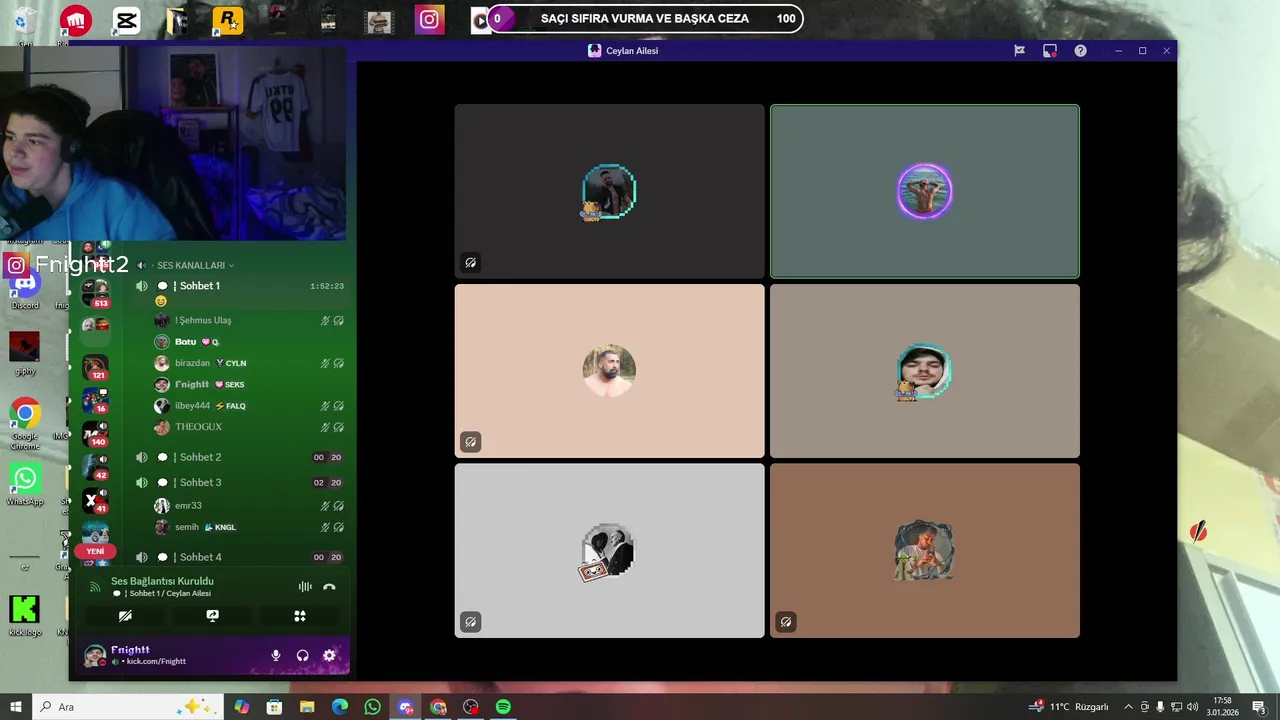Open Copilot from the taskbar
The height and width of the screenshot is (720, 1280).
click(242, 707)
